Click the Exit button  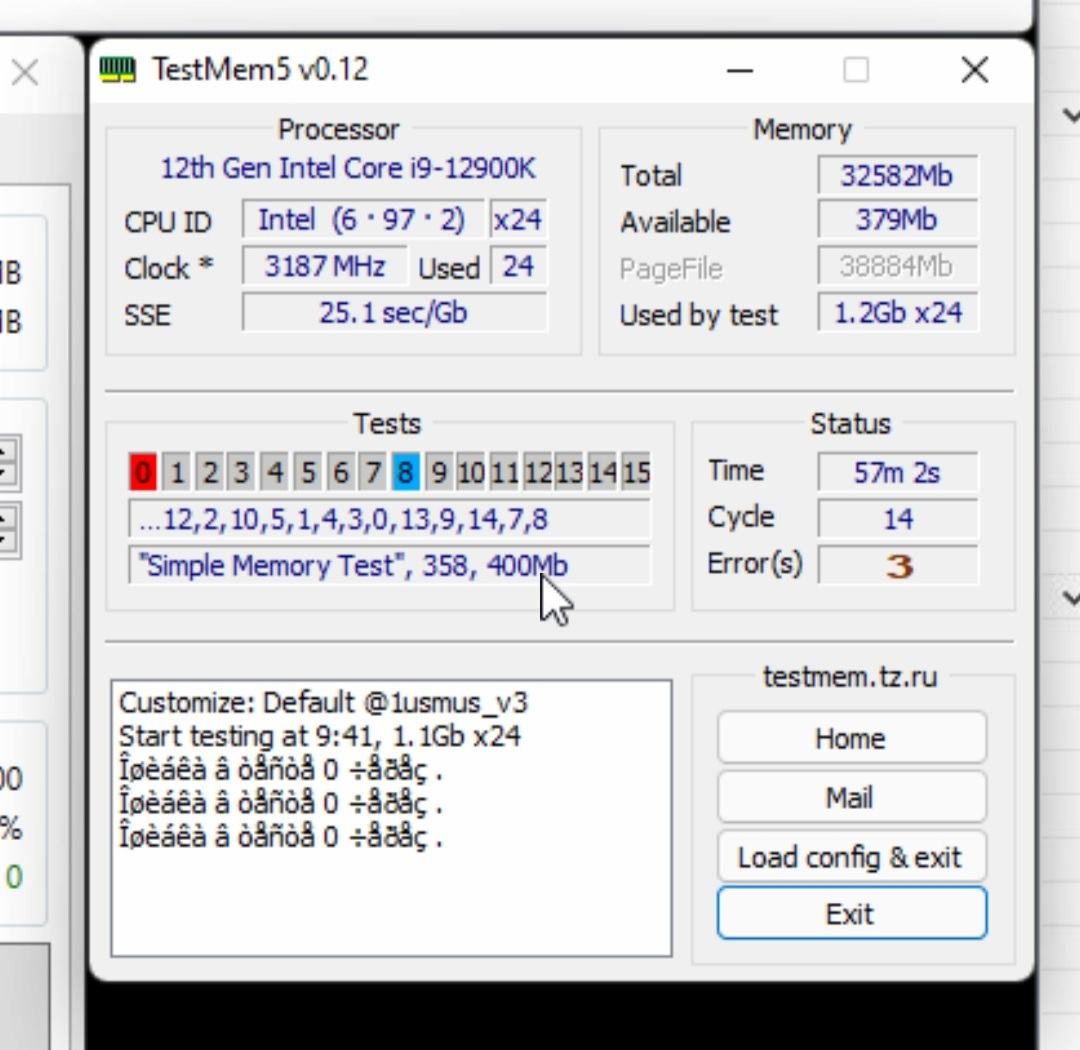point(851,914)
